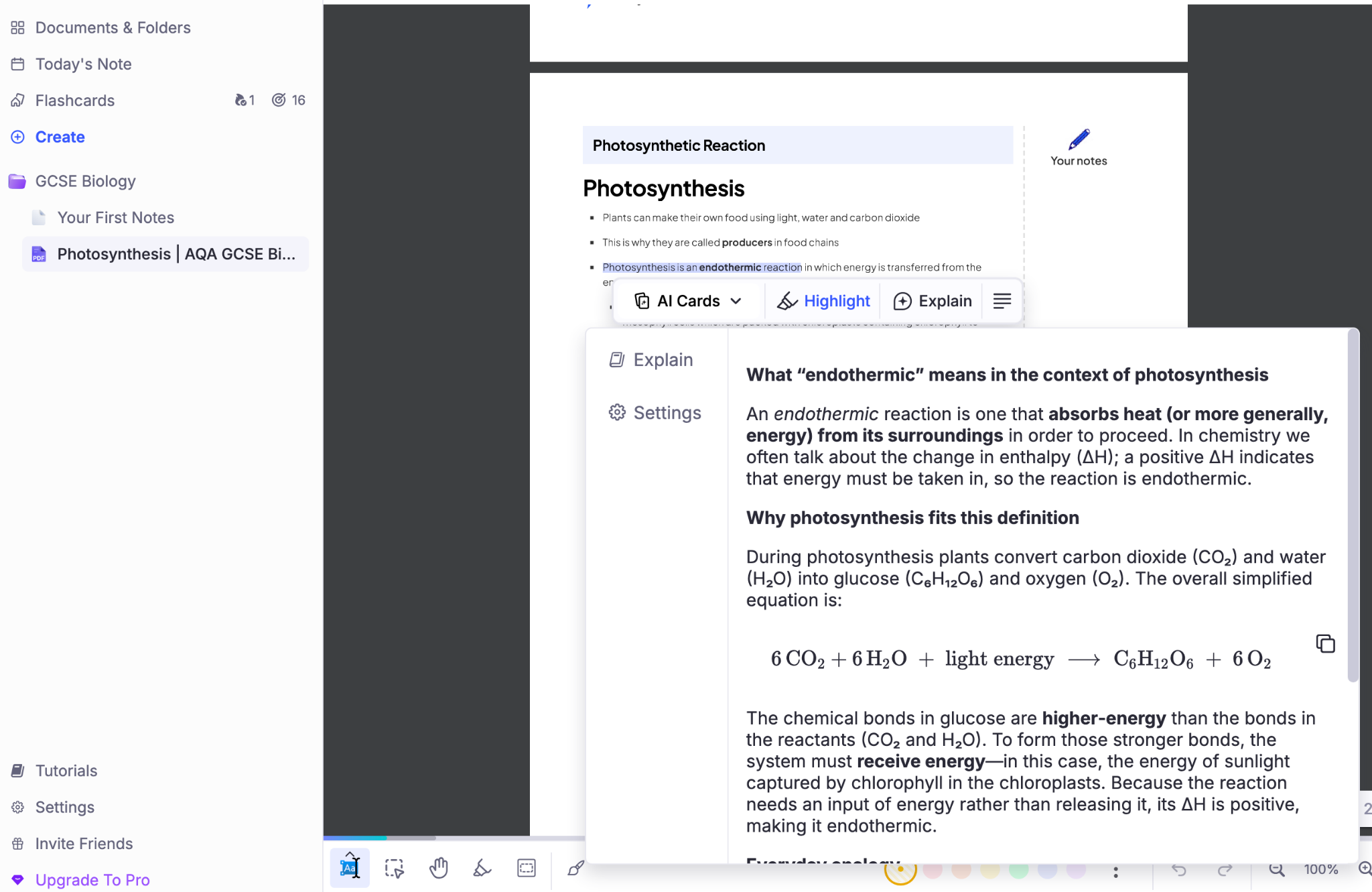Open the AI Cards dropdown

(x=689, y=302)
